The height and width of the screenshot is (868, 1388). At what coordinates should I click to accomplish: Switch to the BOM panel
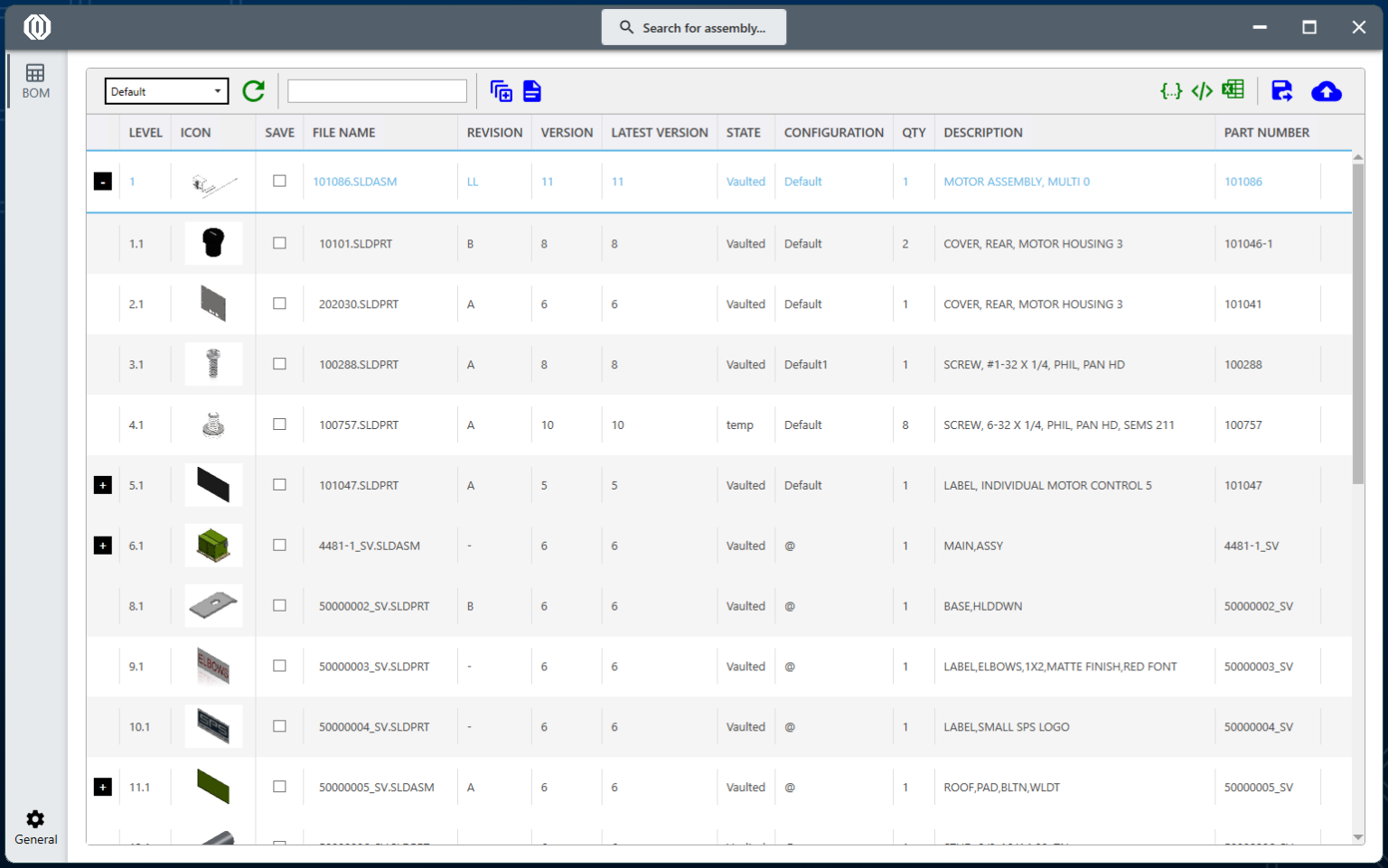(x=35, y=79)
